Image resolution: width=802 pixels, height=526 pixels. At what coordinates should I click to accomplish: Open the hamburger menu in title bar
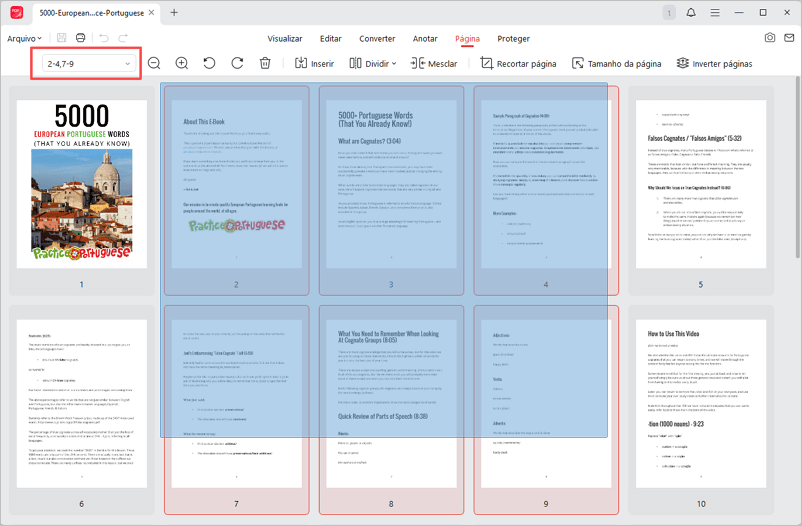(x=715, y=12)
